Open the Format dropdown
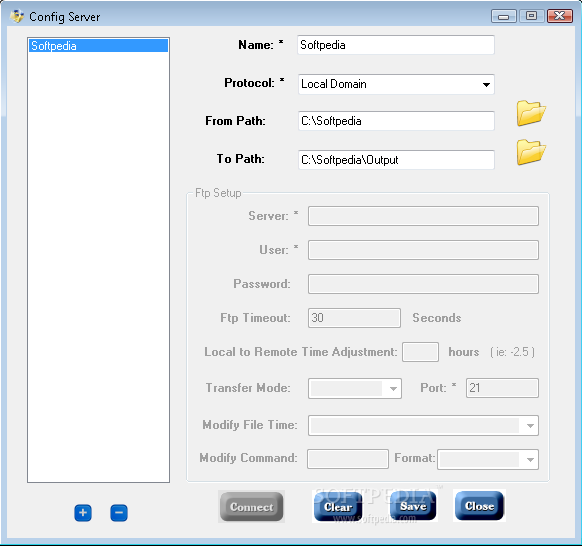 pos(488,459)
